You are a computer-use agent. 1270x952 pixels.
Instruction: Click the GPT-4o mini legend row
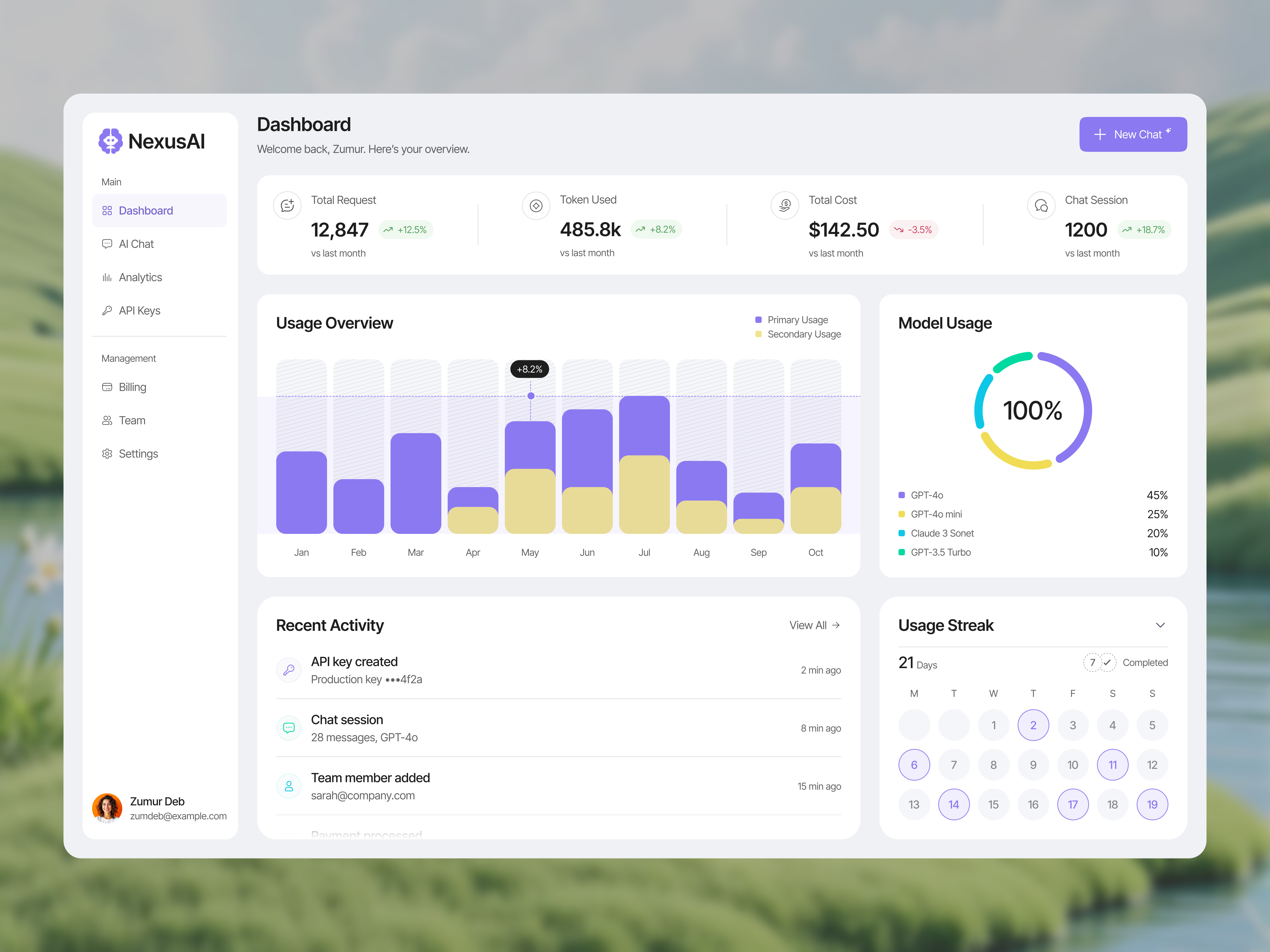pos(1033,514)
